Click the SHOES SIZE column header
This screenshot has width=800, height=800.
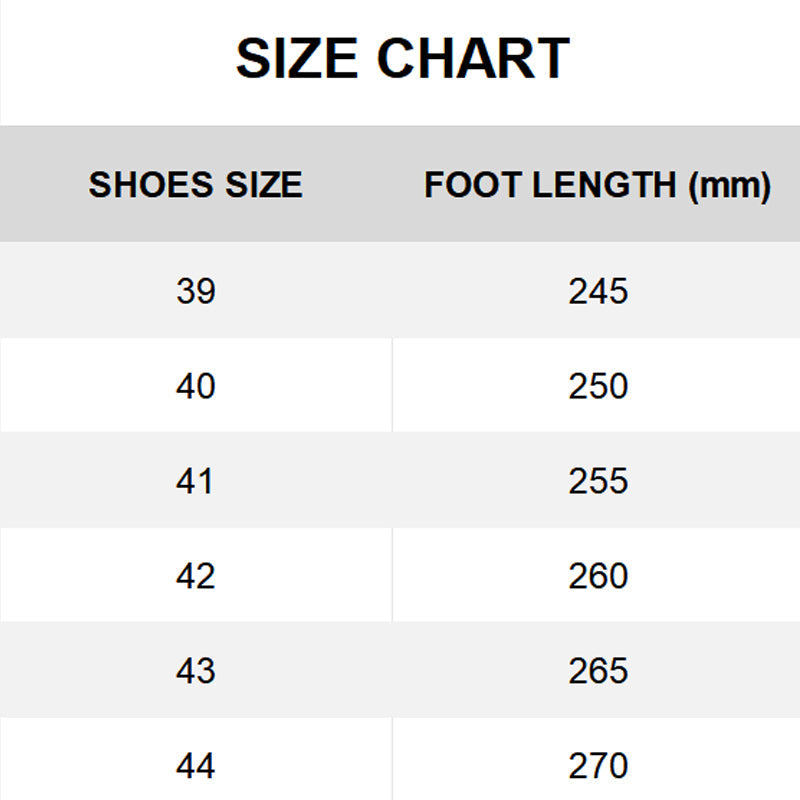[195, 185]
